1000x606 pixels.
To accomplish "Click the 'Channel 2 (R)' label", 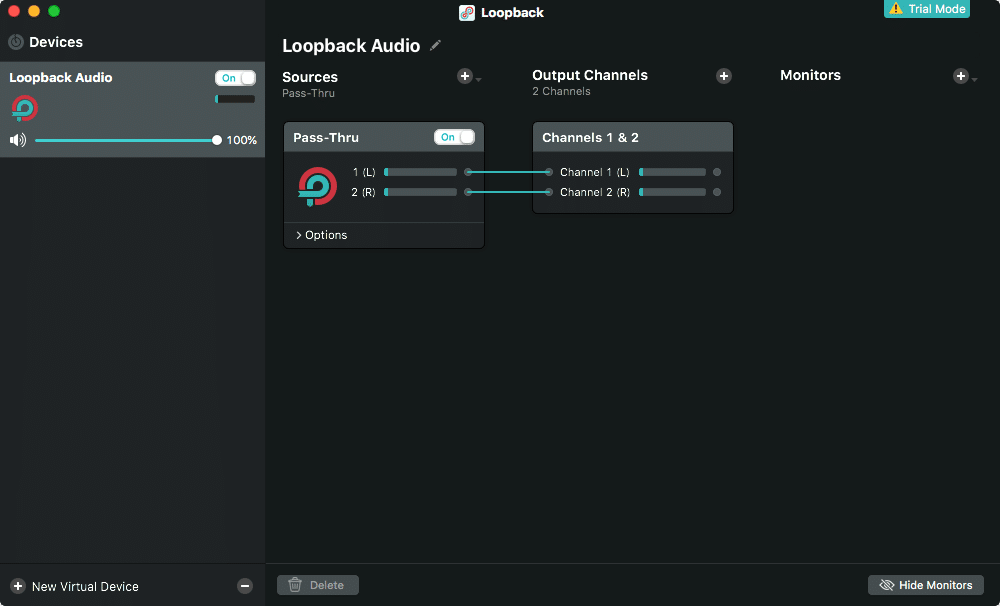I will pos(594,192).
